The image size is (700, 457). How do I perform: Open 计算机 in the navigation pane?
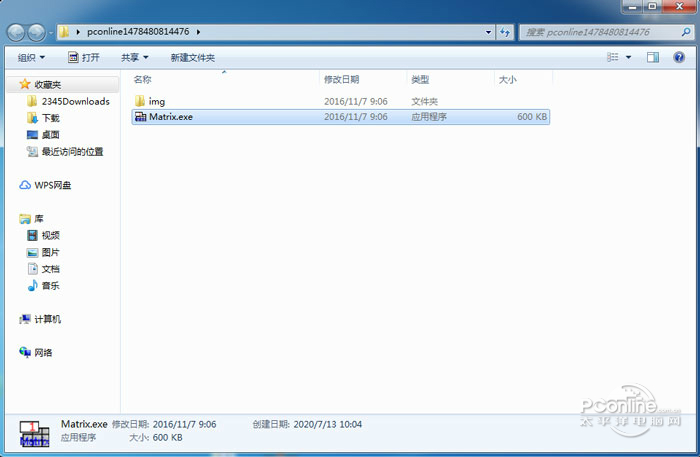tap(48, 319)
